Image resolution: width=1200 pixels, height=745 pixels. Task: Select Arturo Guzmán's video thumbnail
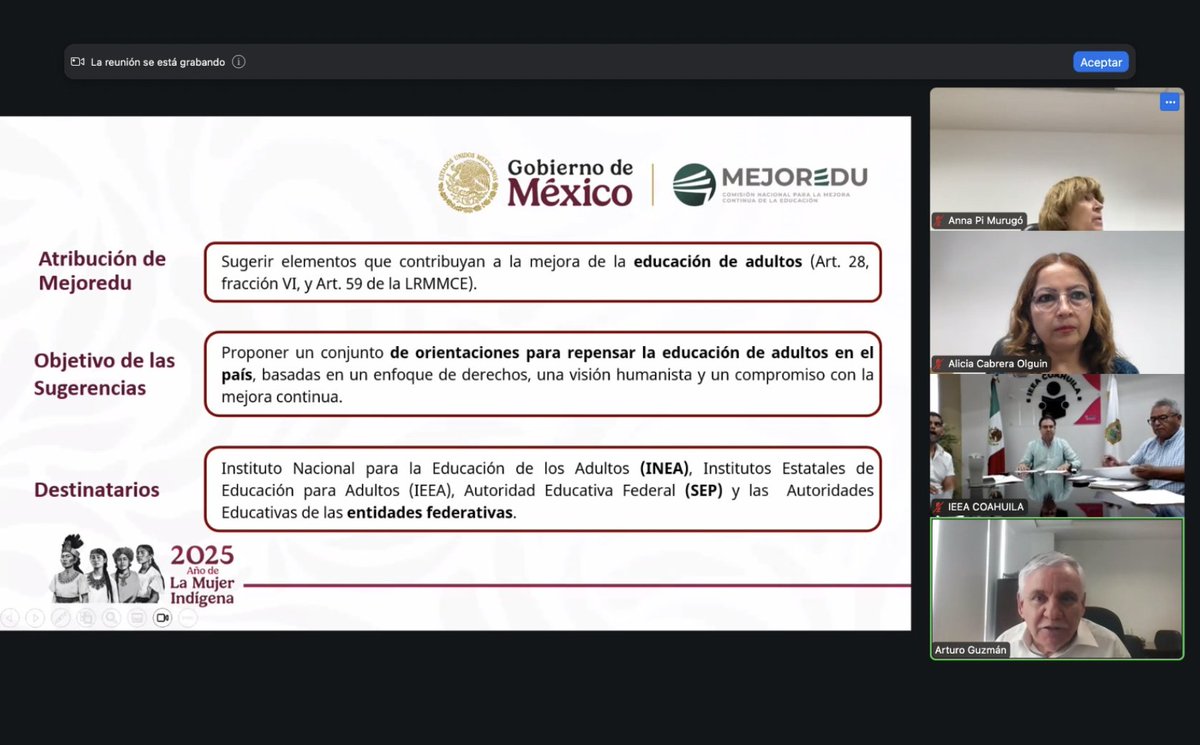tap(1057, 588)
